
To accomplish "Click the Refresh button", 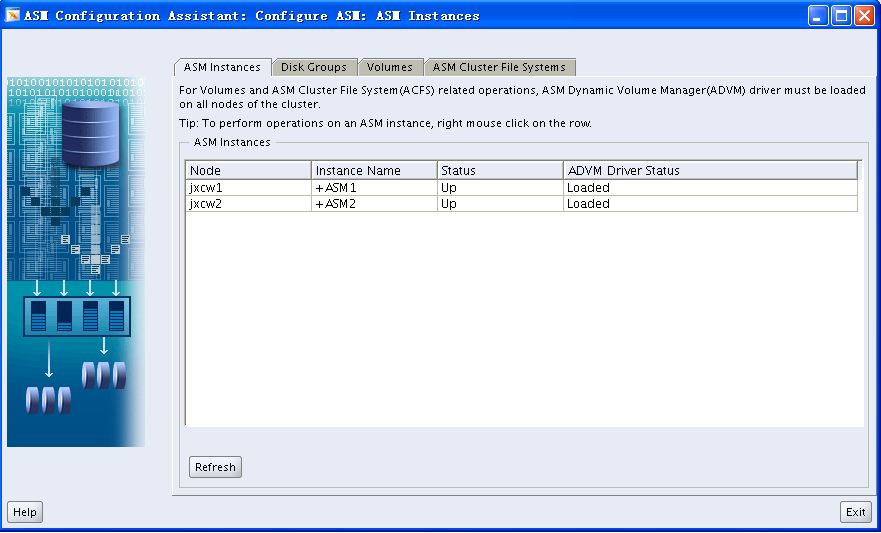I will click(x=215, y=467).
